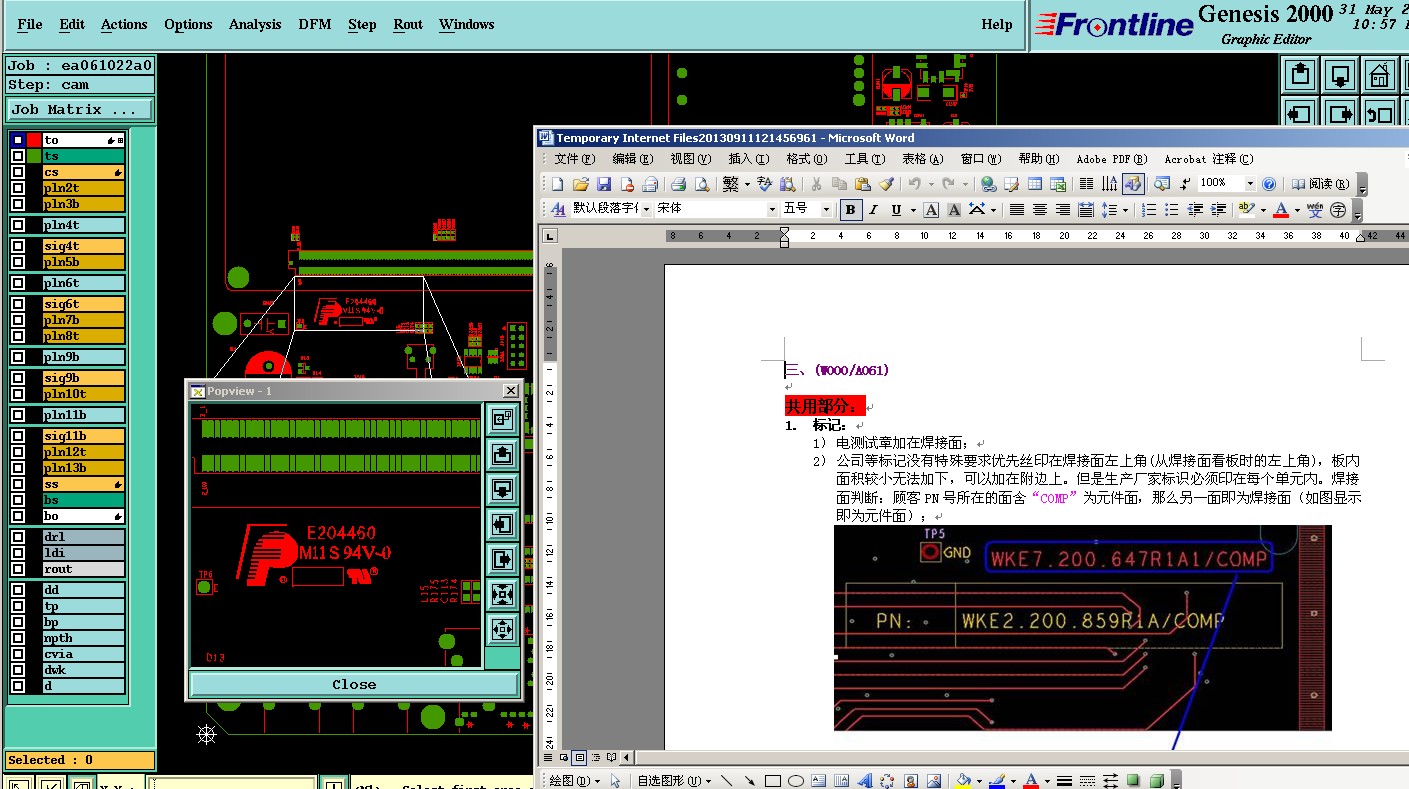Click Word's Format Painter brush icon
Image resolution: width=1409 pixels, height=789 pixels.
click(886, 184)
